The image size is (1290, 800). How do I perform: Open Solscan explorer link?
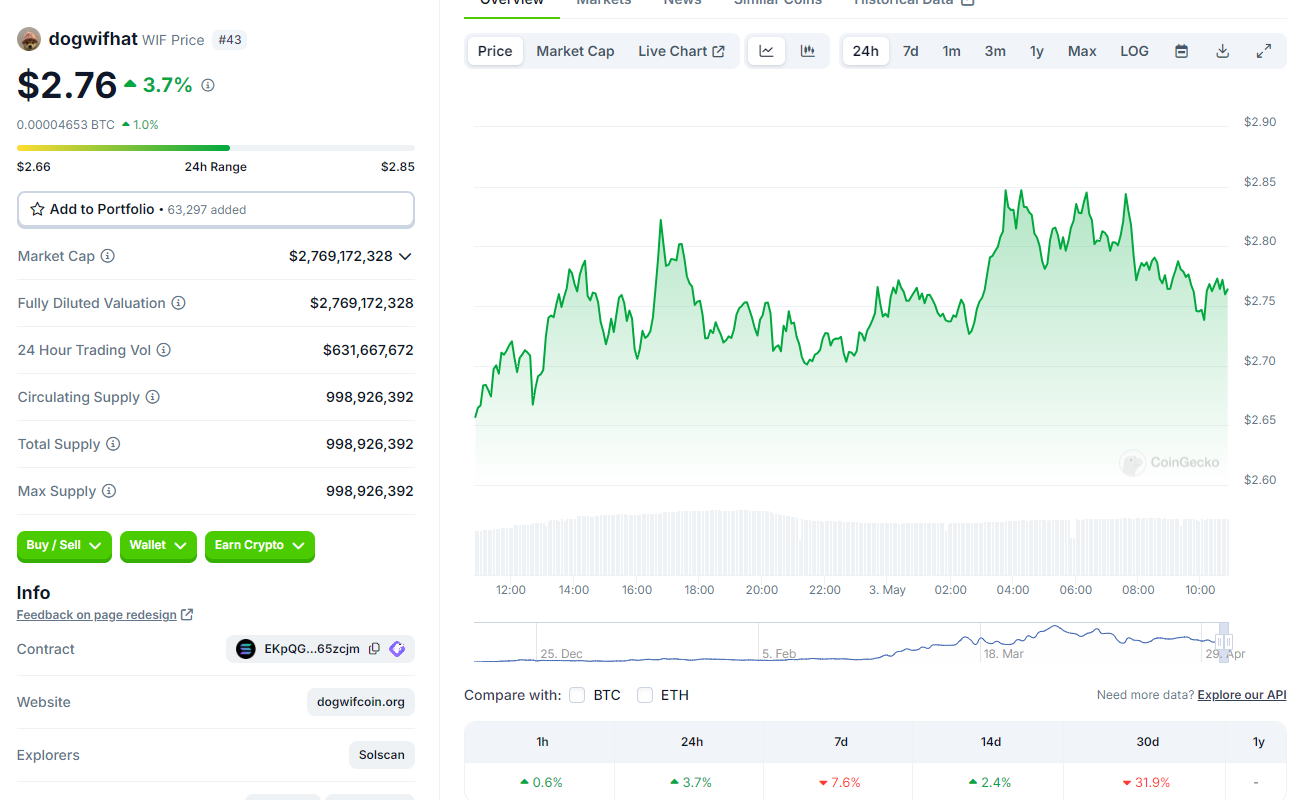pyautogui.click(x=382, y=755)
